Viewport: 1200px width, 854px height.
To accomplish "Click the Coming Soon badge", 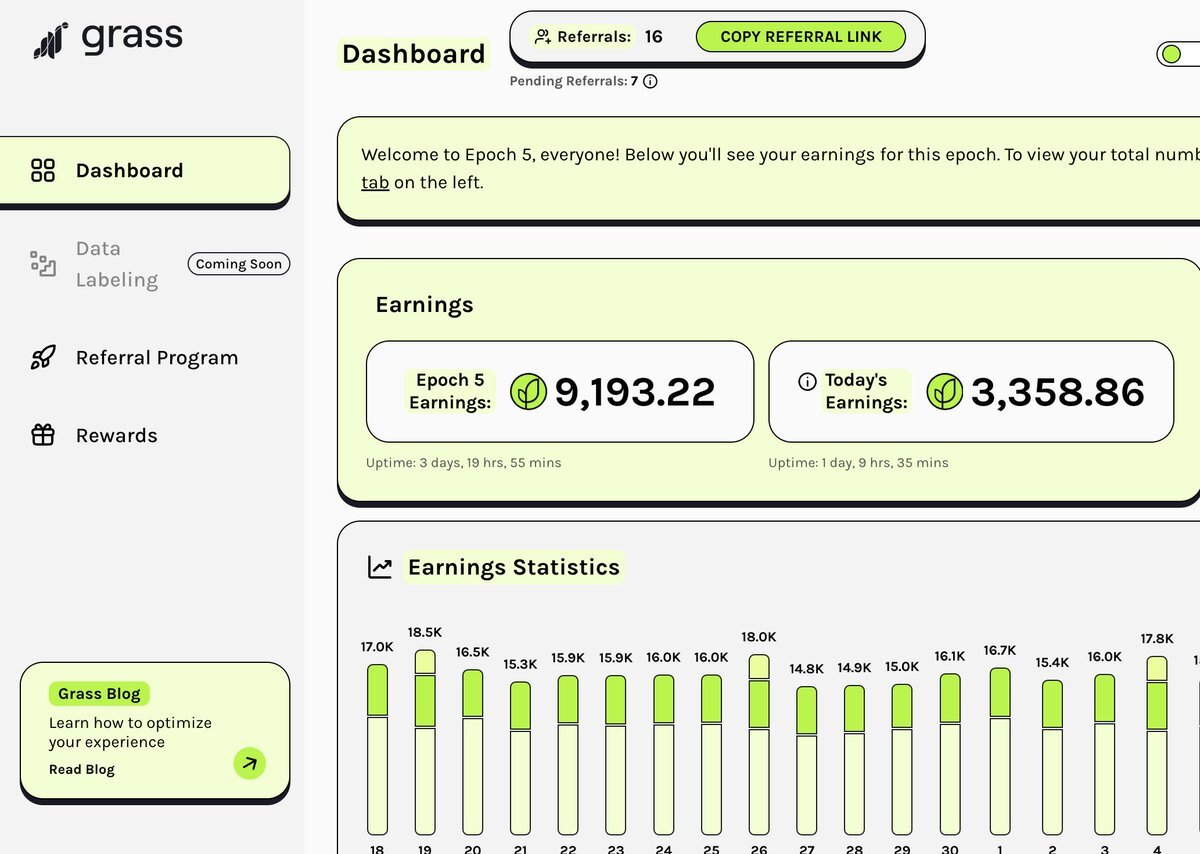I will 239,264.
